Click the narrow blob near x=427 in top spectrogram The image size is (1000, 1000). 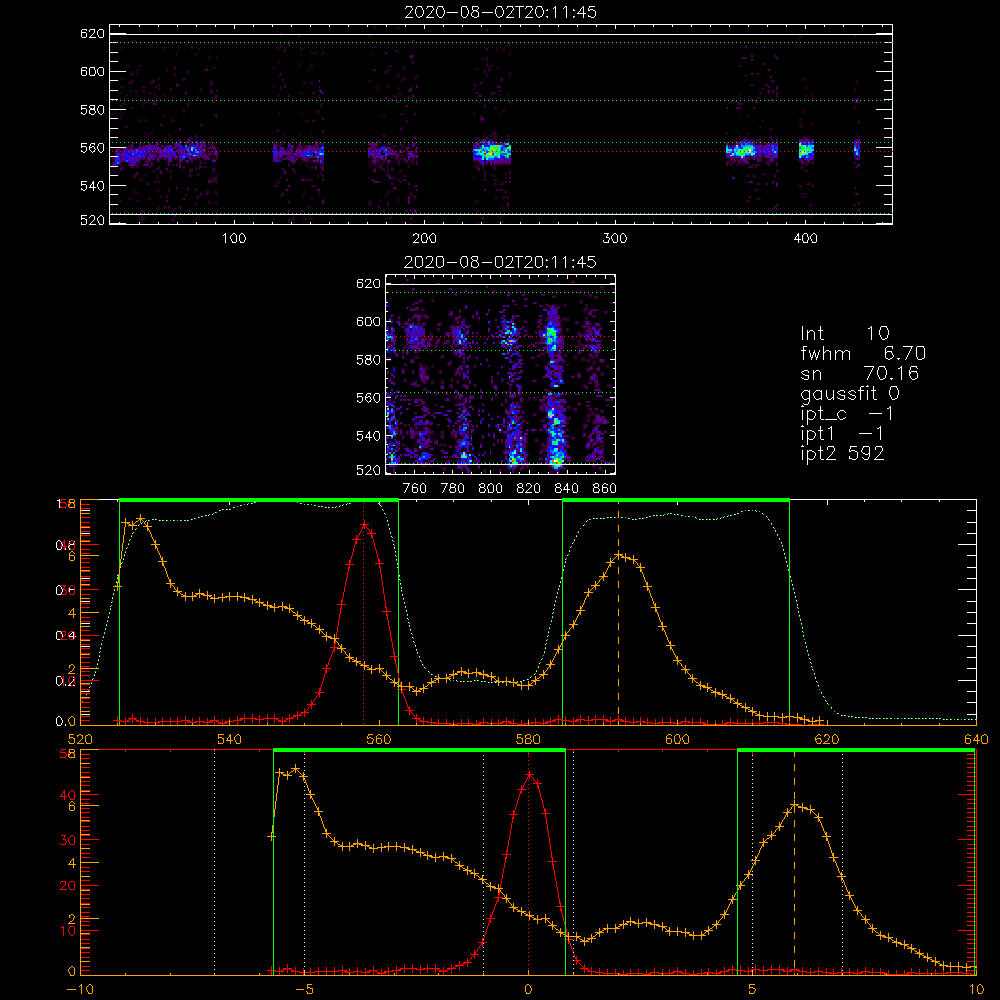coord(857,151)
